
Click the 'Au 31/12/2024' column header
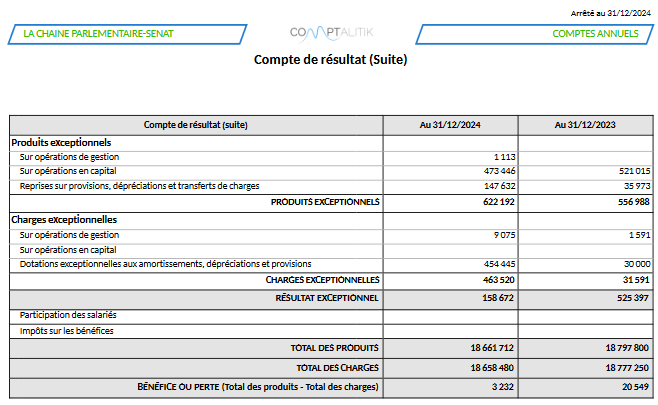[x=450, y=125]
